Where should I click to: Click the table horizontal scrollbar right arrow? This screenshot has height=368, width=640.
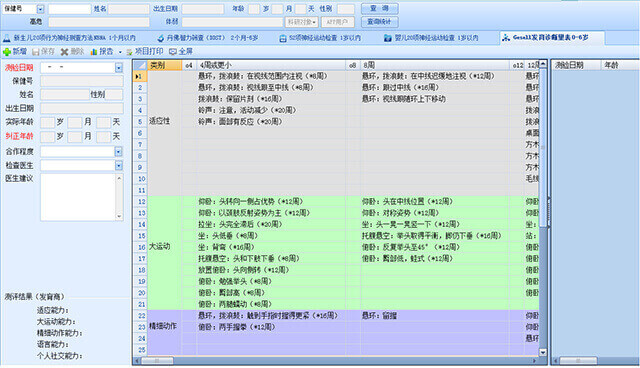(535, 361)
